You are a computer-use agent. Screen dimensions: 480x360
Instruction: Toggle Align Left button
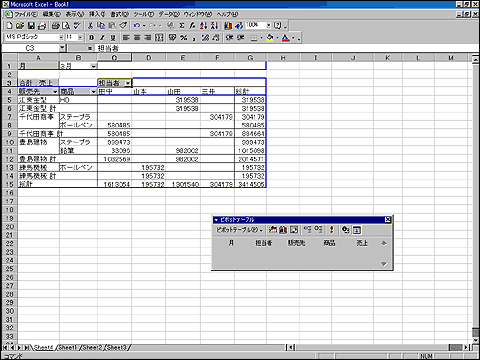pyautogui.click(x=126, y=38)
